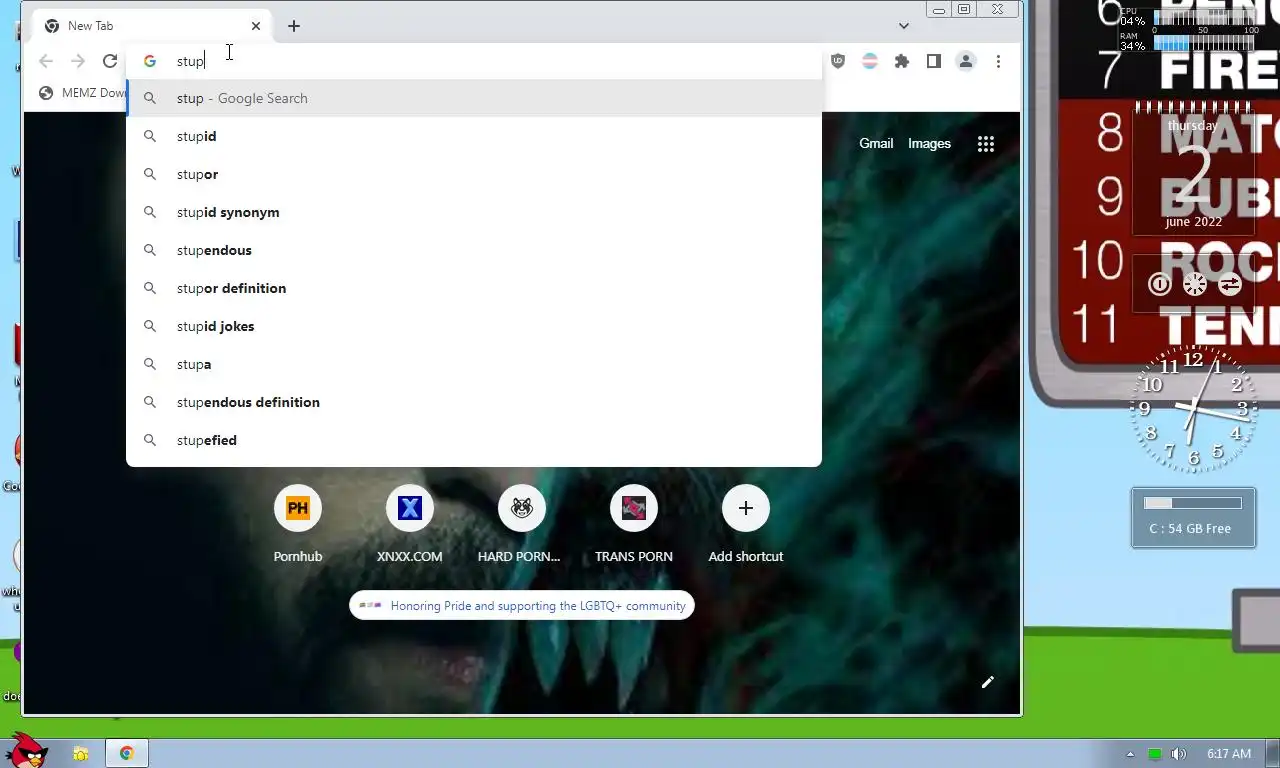Open the Images link

tap(929, 144)
